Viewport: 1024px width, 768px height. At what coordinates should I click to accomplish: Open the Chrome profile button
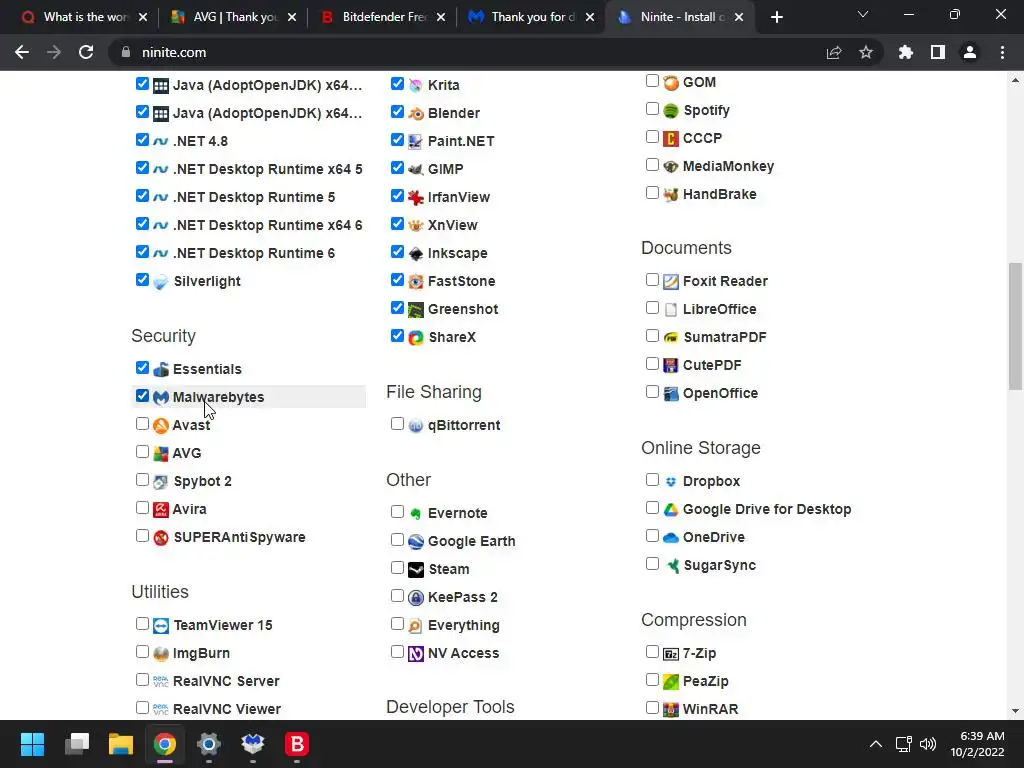pos(970,52)
